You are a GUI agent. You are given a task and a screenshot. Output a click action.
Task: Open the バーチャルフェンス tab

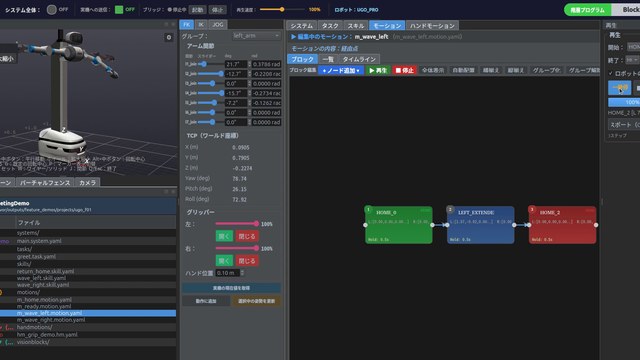click(x=45, y=182)
